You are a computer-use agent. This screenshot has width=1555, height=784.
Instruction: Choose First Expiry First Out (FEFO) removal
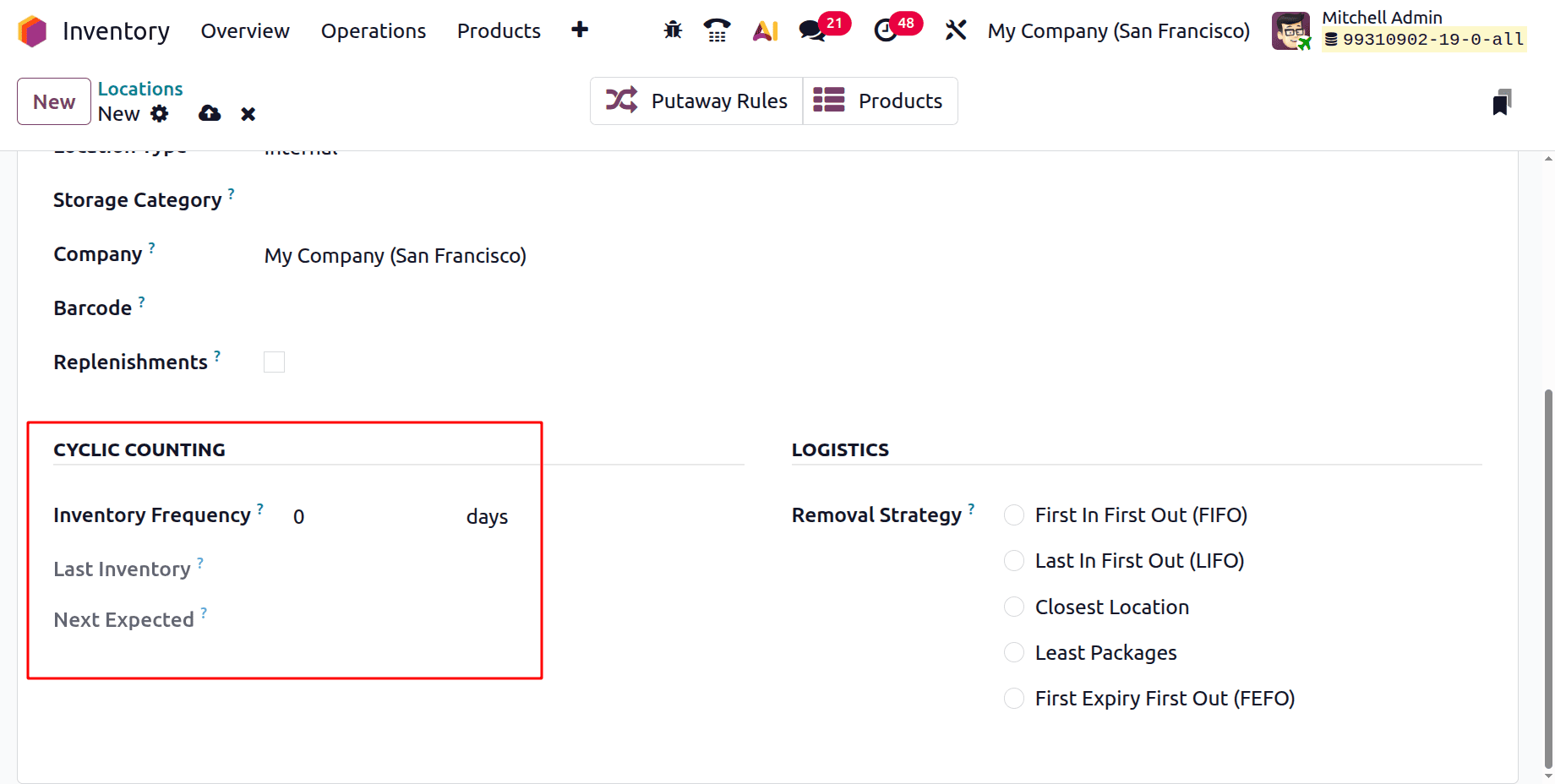pyautogui.click(x=1013, y=699)
